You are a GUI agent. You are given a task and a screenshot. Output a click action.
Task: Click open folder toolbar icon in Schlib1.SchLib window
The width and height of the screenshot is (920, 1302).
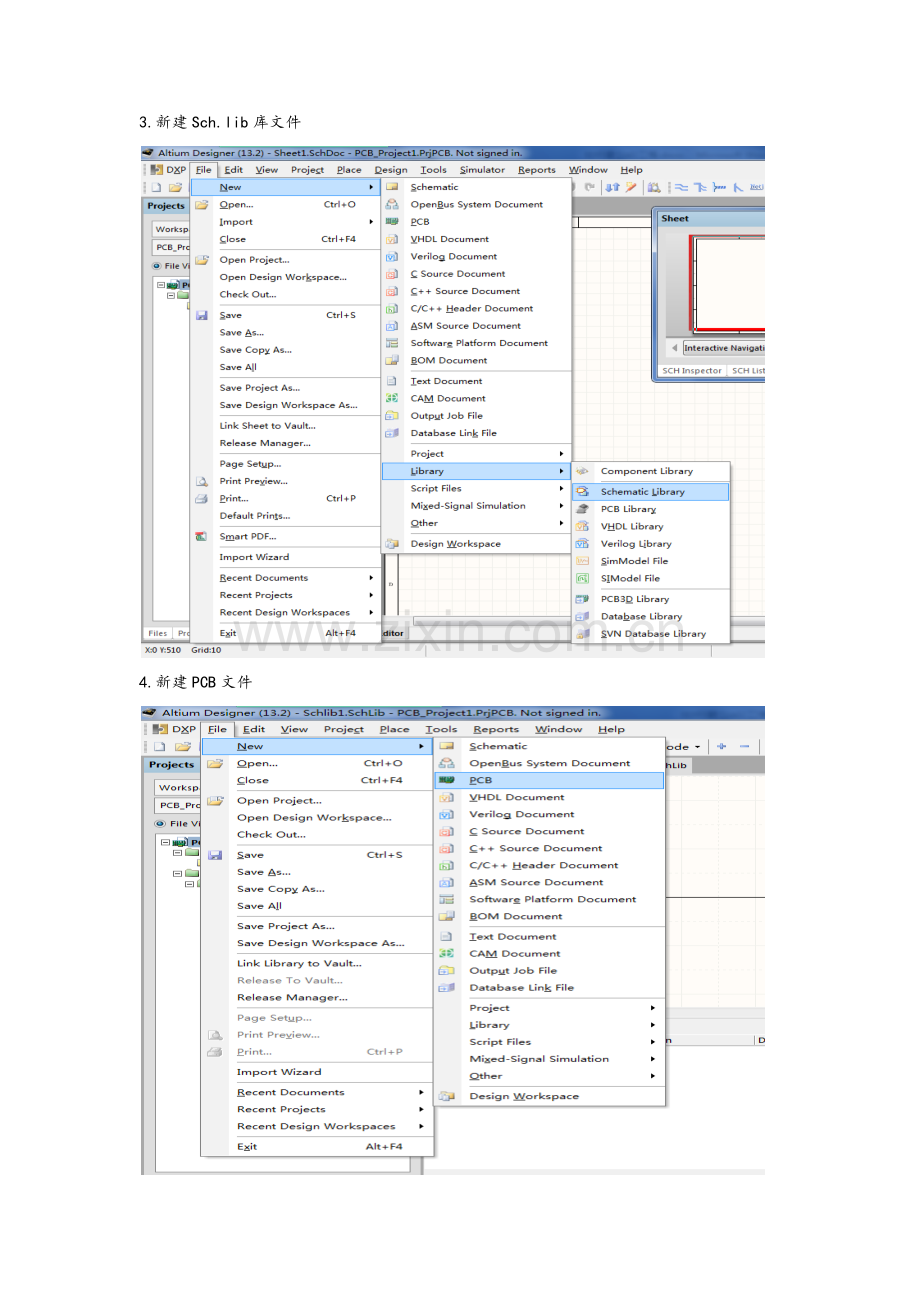(182, 747)
